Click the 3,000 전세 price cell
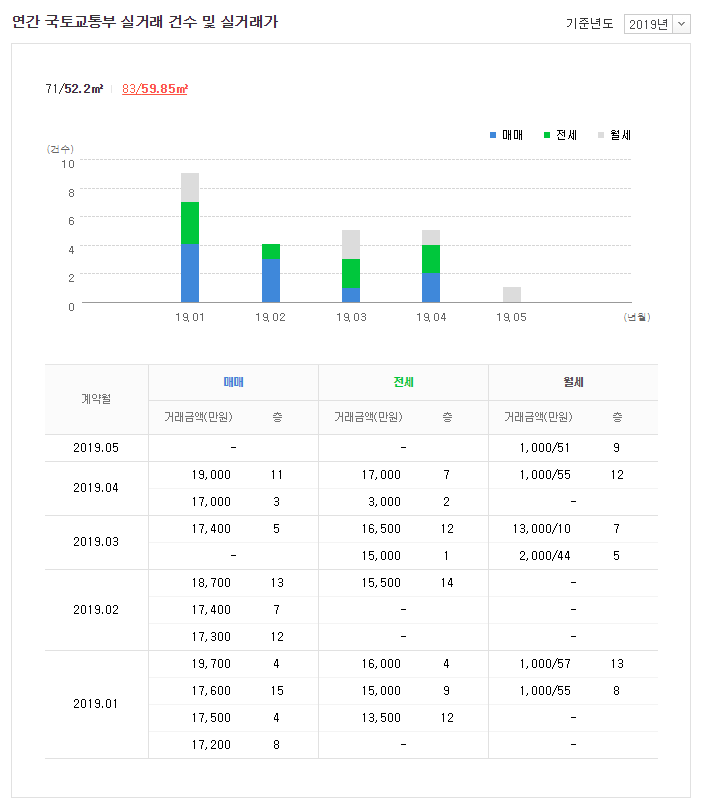Viewport: 701px width, 810px height. pyautogui.click(x=384, y=502)
